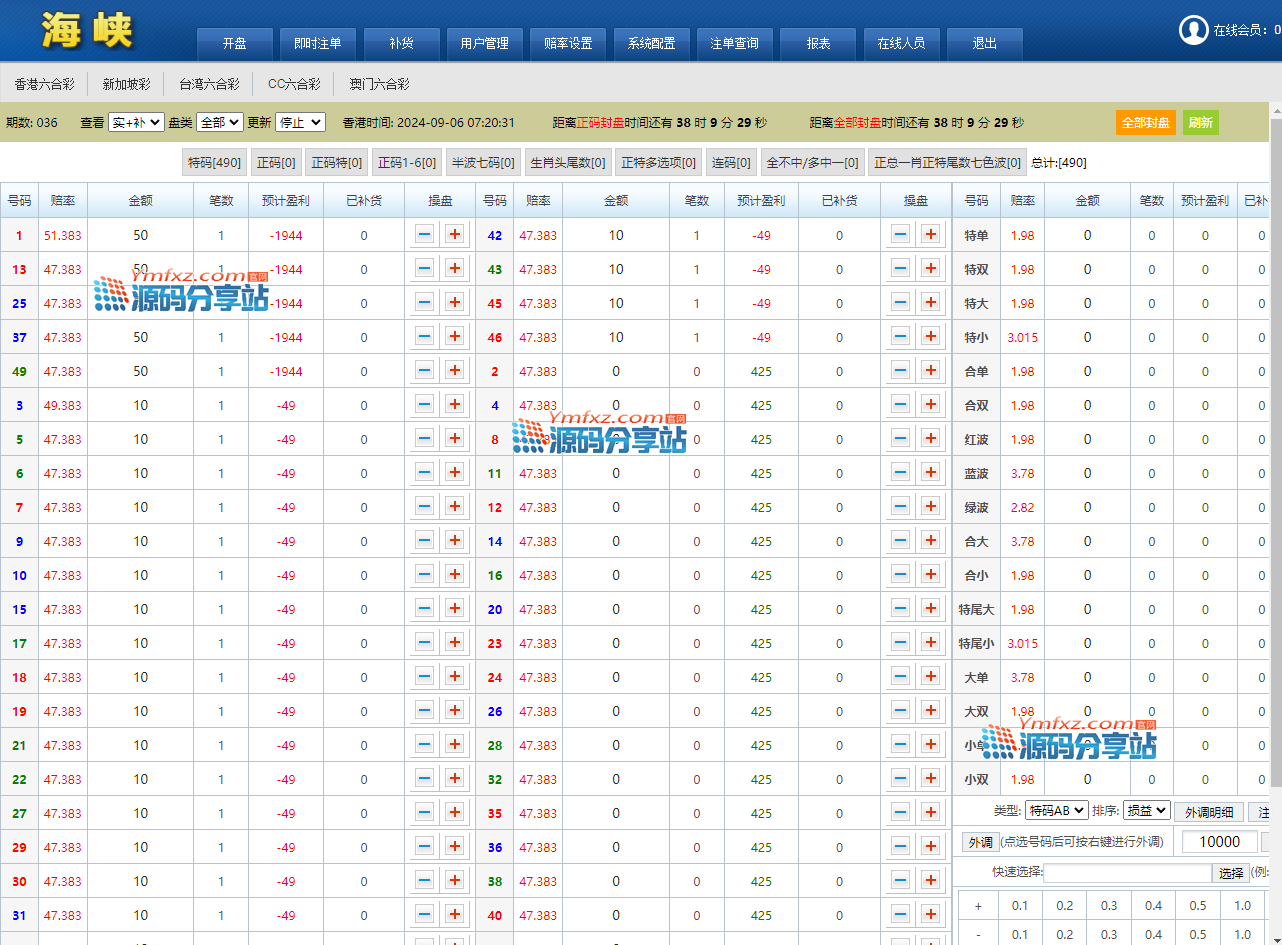Click the orange 全部封盘 button
The width and height of the screenshot is (1282, 945).
tap(1145, 122)
